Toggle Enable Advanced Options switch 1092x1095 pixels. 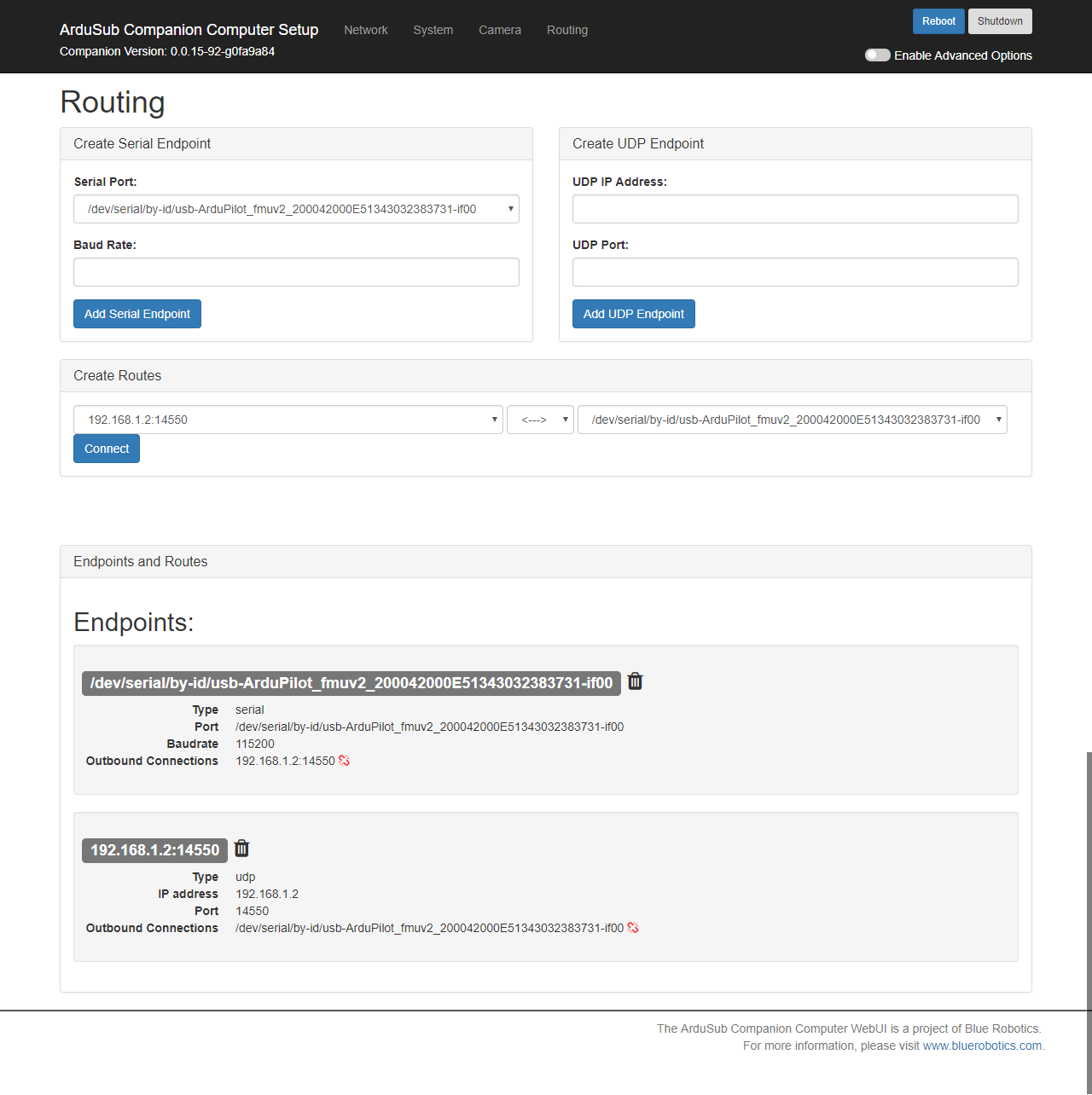(877, 55)
